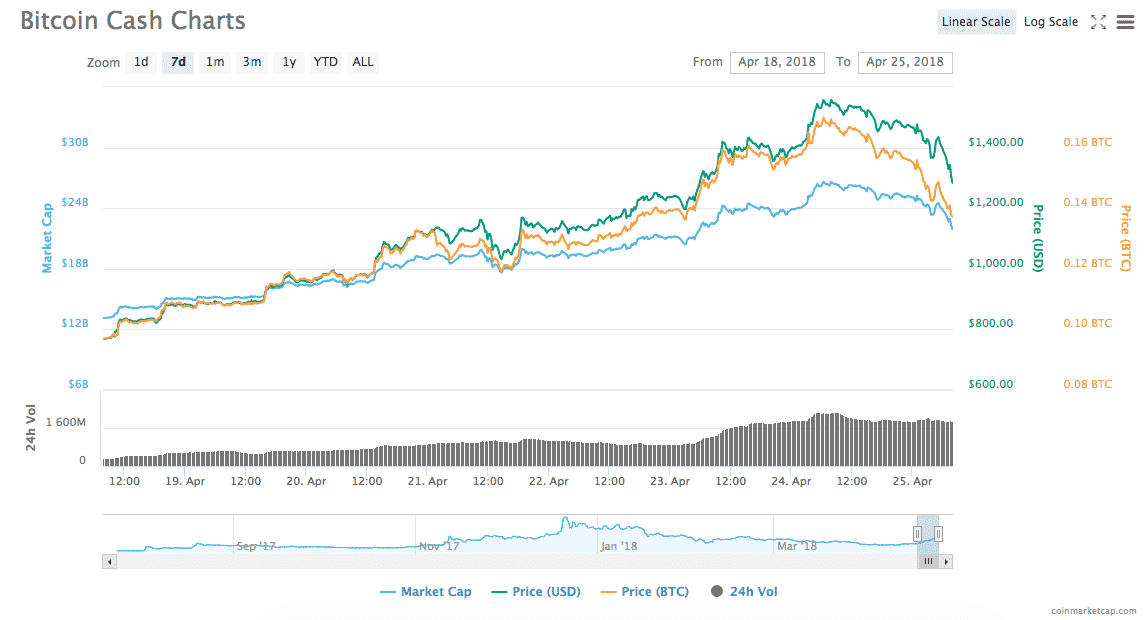Set zoom to 1d
This screenshot has height=620, width=1145.
coord(141,62)
